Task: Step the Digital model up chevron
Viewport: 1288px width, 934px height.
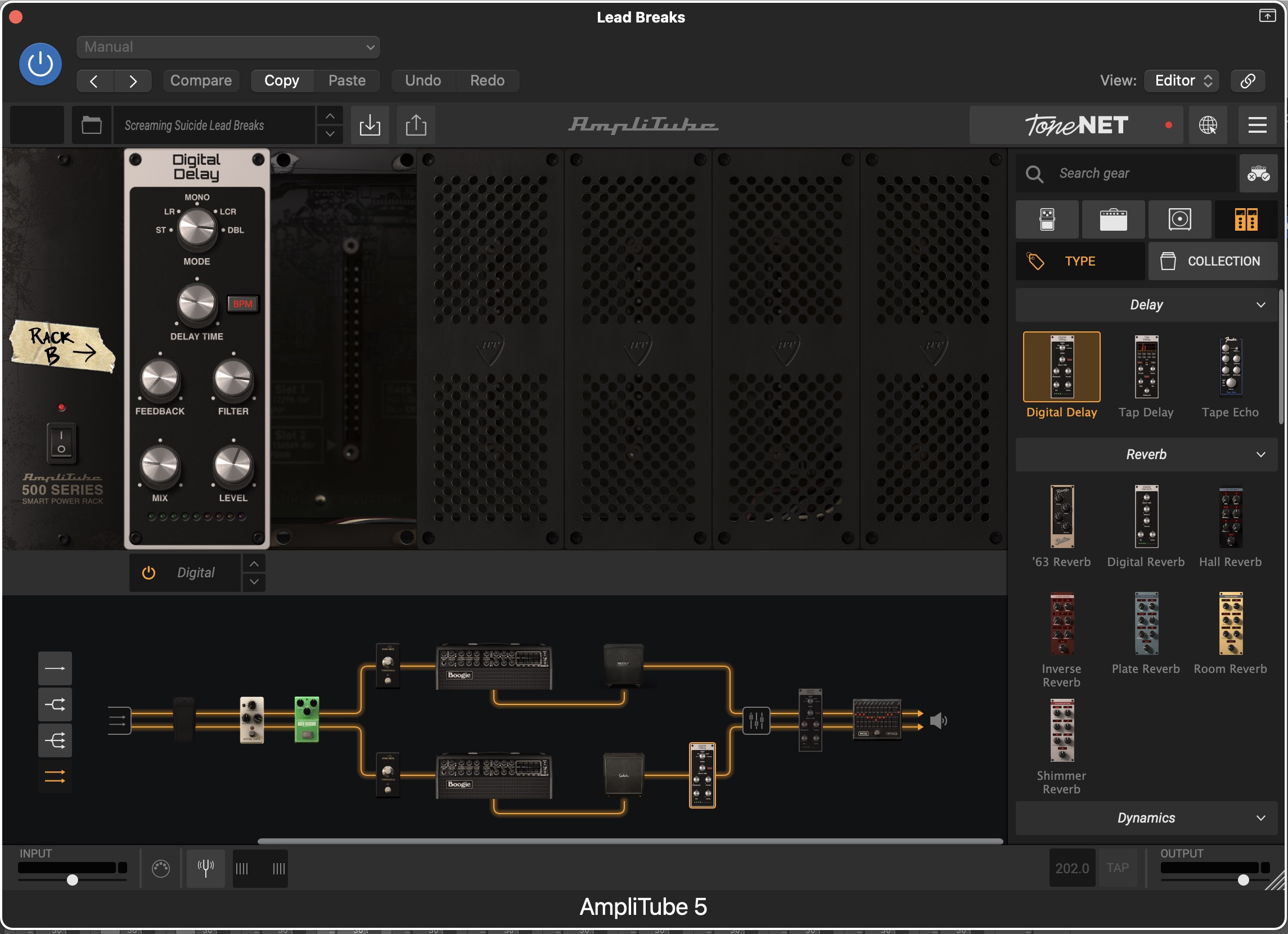Action: click(x=254, y=564)
